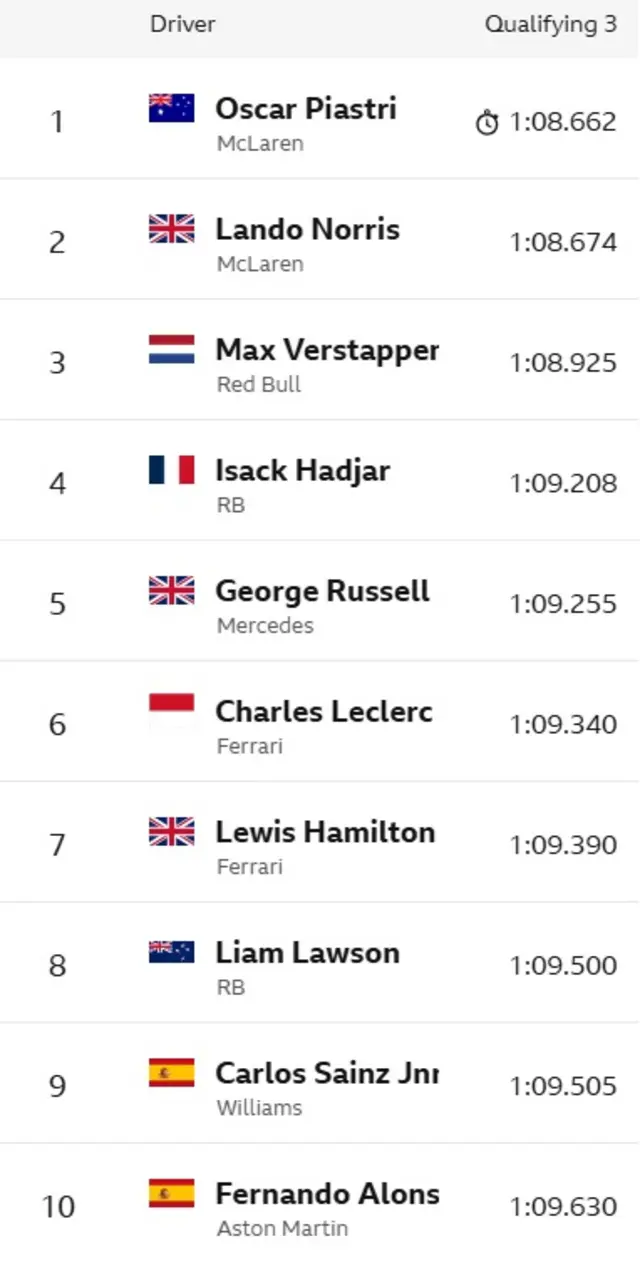
Task: Click the Mercedes team label under Russell
Action: pyautogui.click(x=265, y=626)
